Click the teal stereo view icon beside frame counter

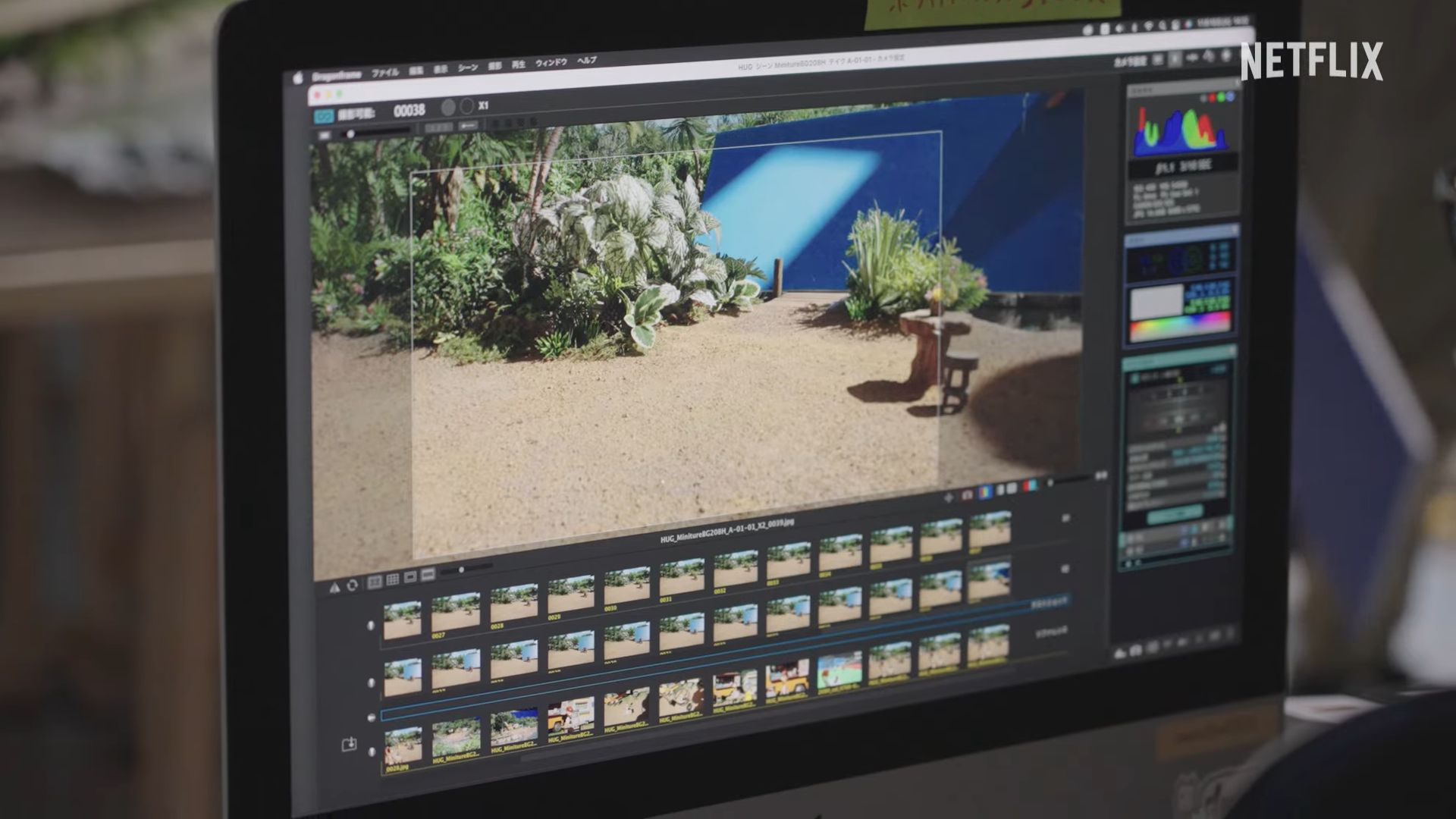click(324, 116)
